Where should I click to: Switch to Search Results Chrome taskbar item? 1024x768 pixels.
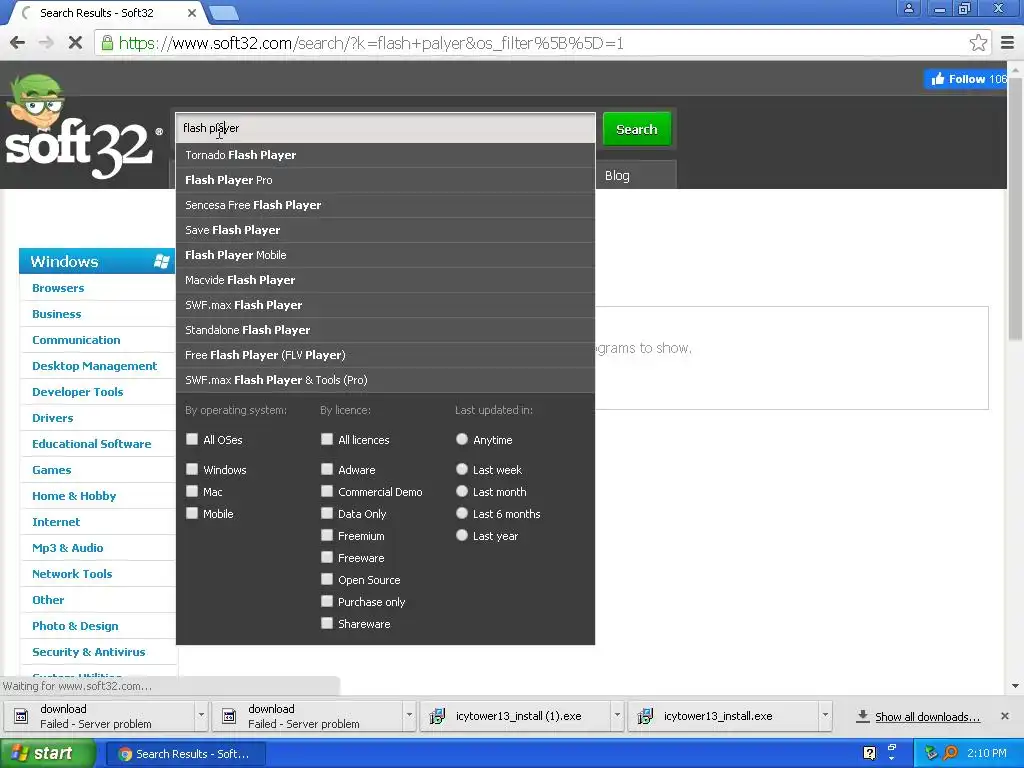coord(185,754)
